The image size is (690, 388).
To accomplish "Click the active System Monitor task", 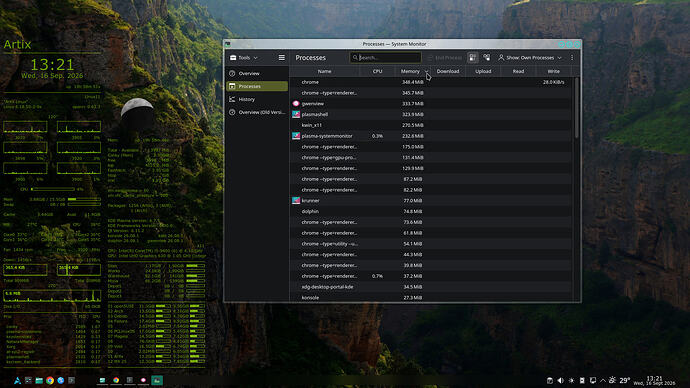I will 157,381.
